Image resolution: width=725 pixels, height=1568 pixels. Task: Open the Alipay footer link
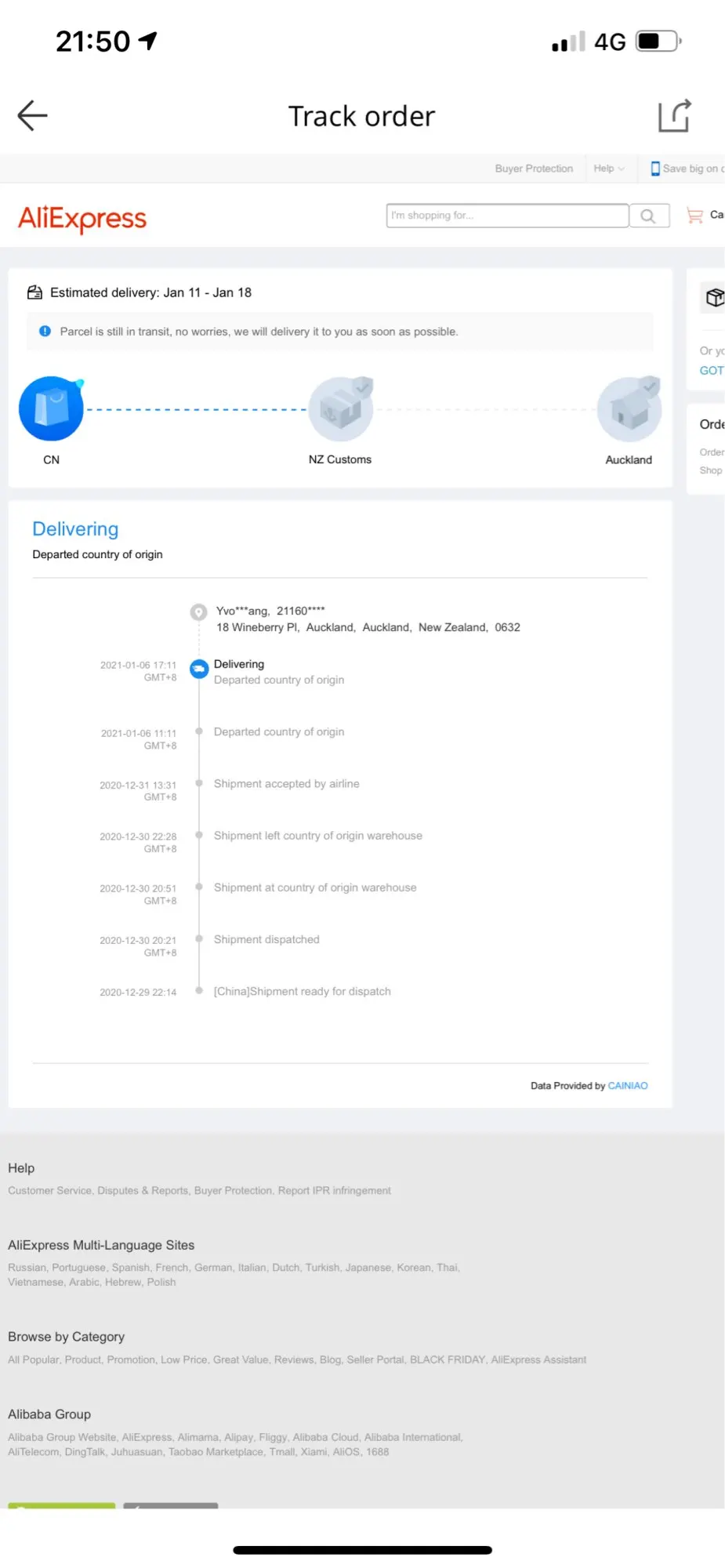238,1437
